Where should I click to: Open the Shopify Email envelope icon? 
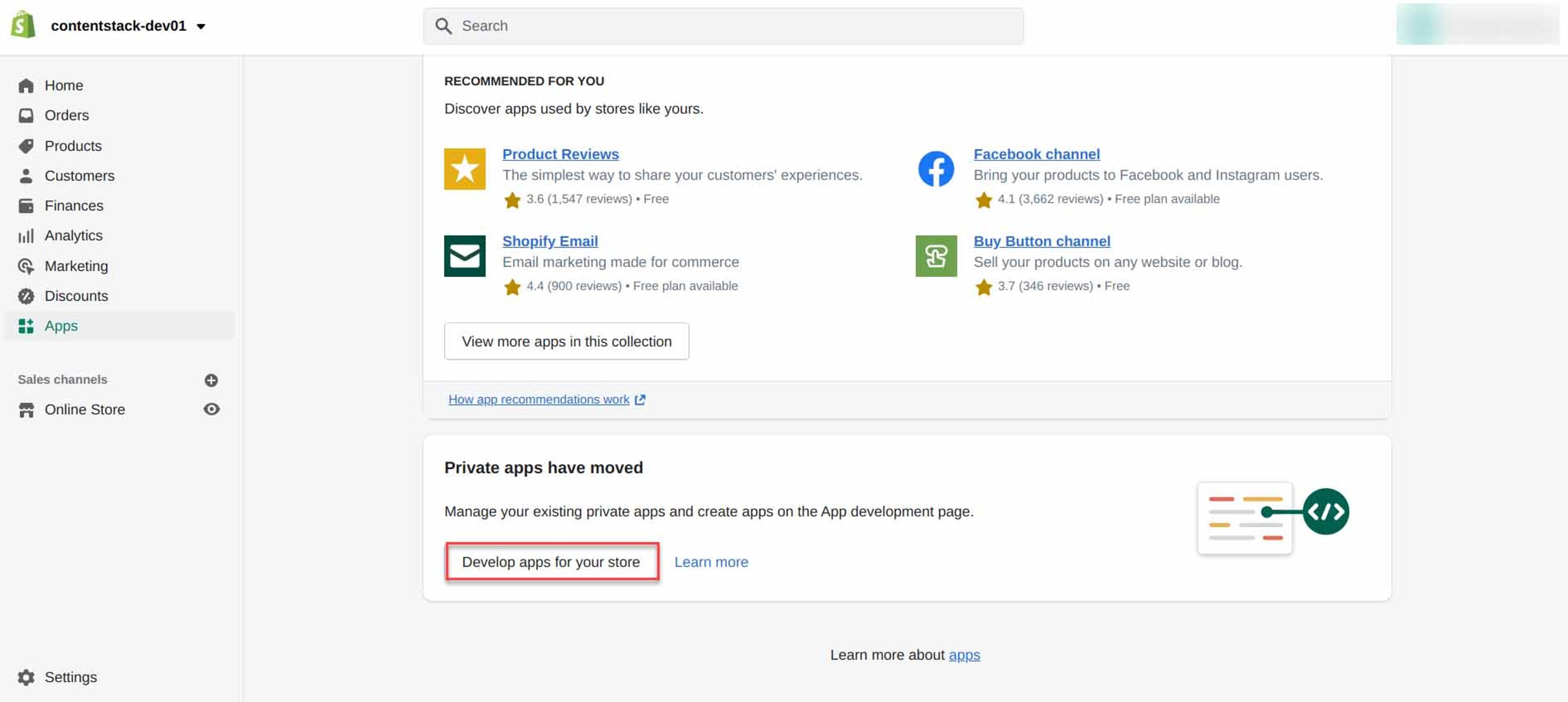(x=464, y=256)
